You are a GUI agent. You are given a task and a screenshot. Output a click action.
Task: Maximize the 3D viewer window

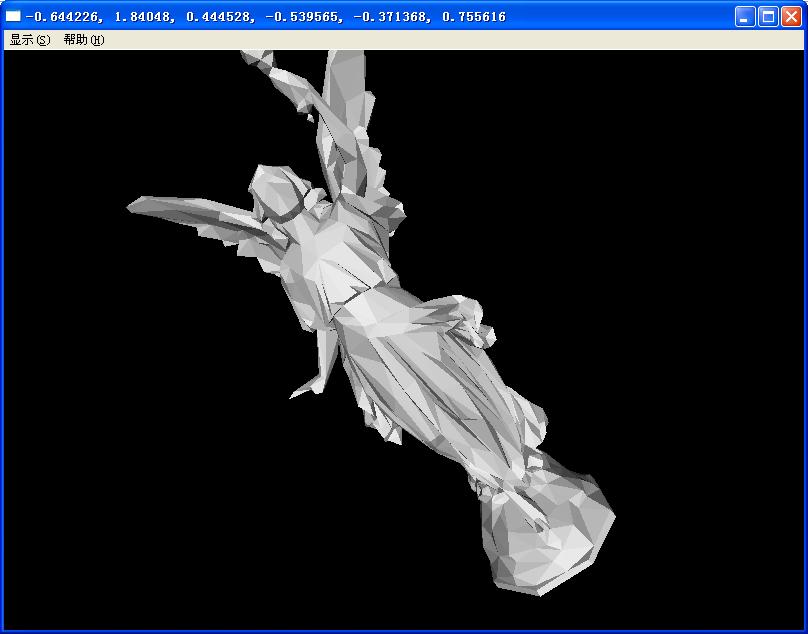[768, 16]
